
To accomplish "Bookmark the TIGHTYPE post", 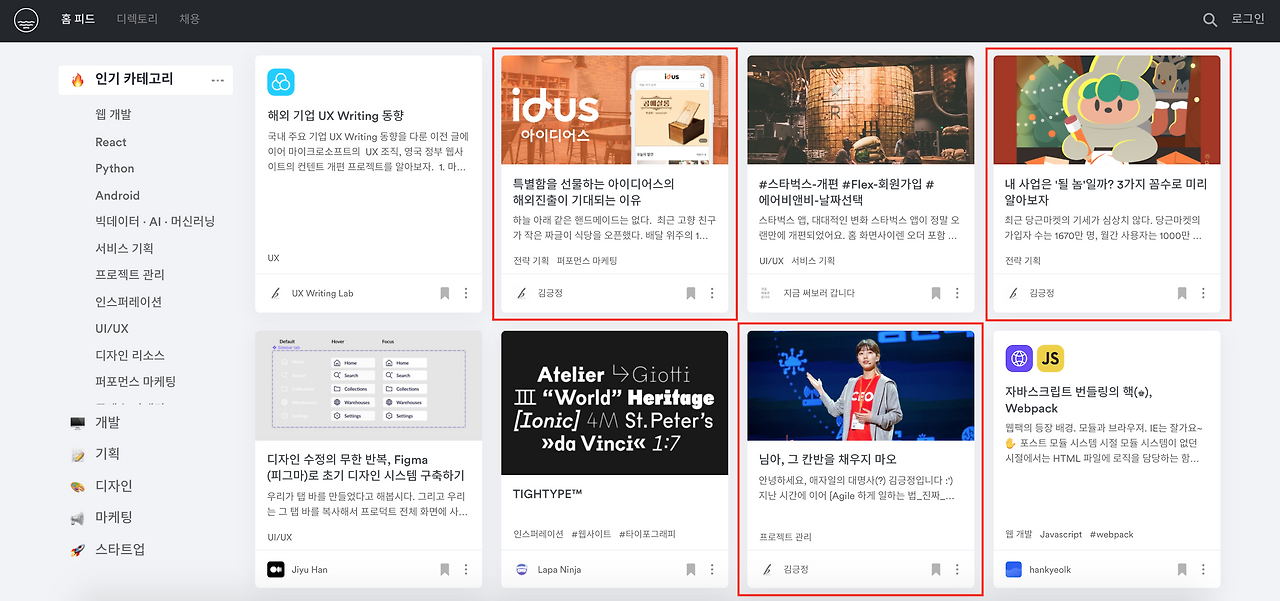I will pos(690,569).
